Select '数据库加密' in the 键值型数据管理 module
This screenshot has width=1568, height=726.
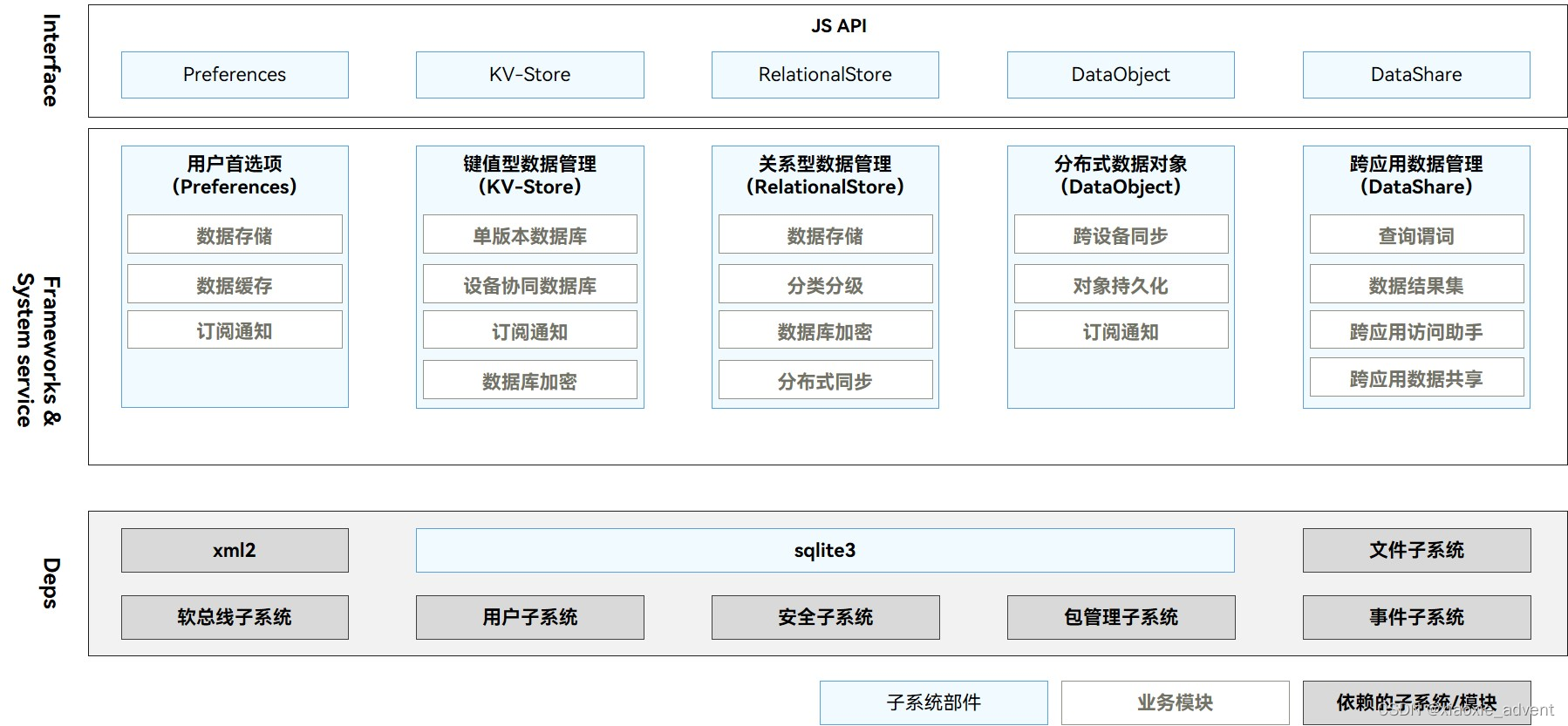tap(530, 380)
